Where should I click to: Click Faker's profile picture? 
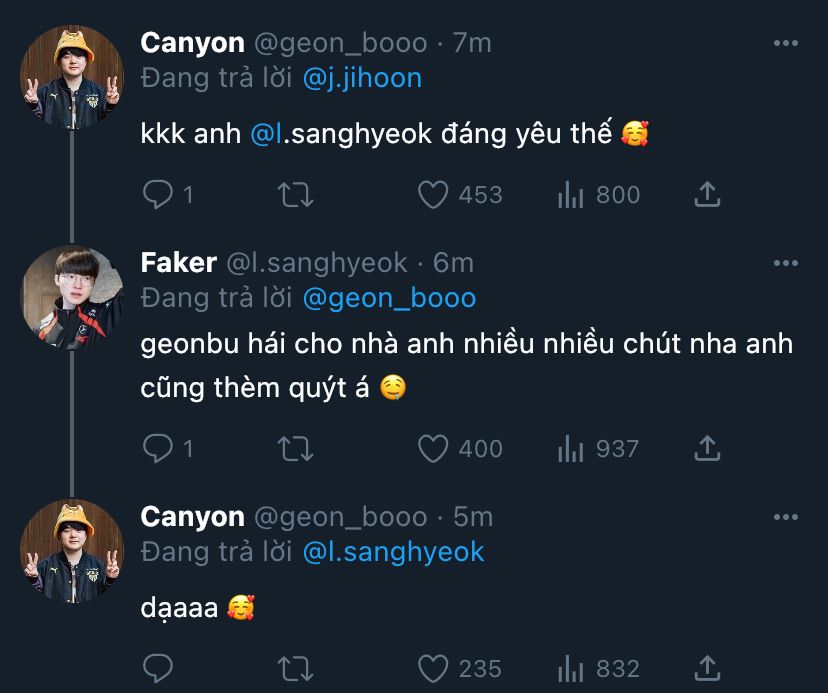72,297
